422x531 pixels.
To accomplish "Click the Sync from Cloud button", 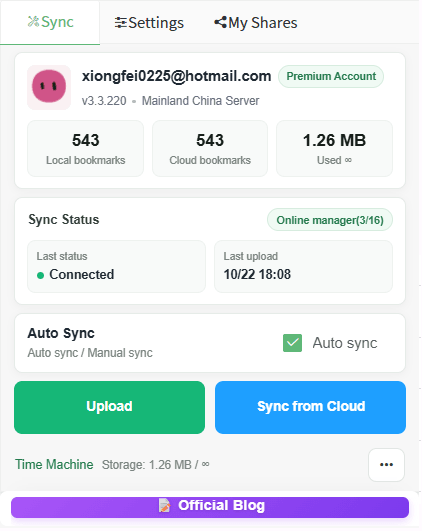I will (310, 407).
